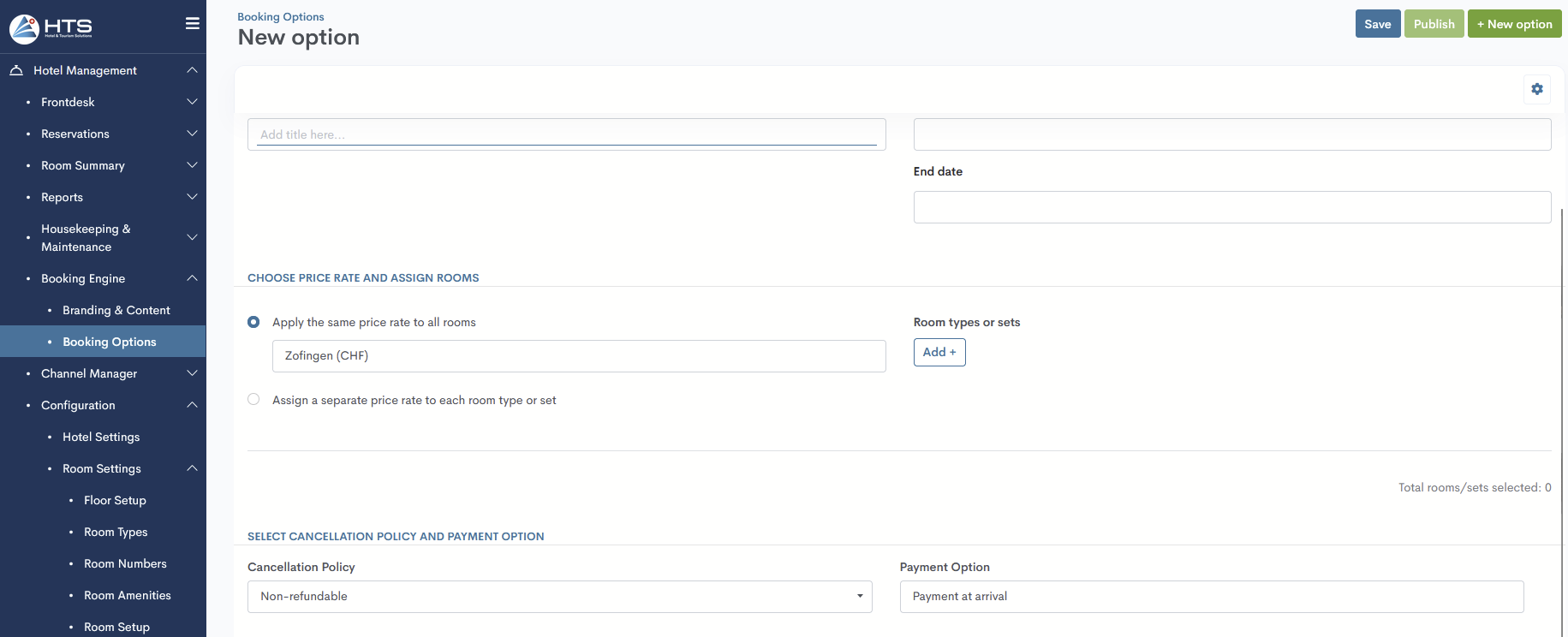Select 'Apply the same price rate' radio

(253, 322)
